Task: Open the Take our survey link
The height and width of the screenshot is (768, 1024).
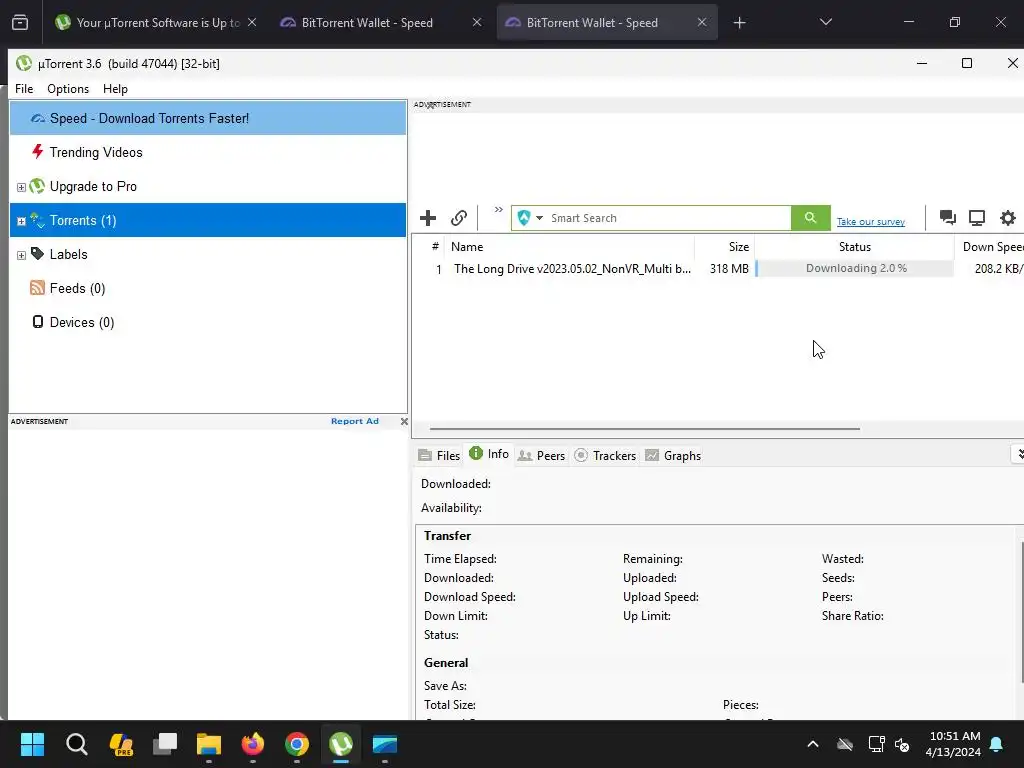Action: click(871, 221)
